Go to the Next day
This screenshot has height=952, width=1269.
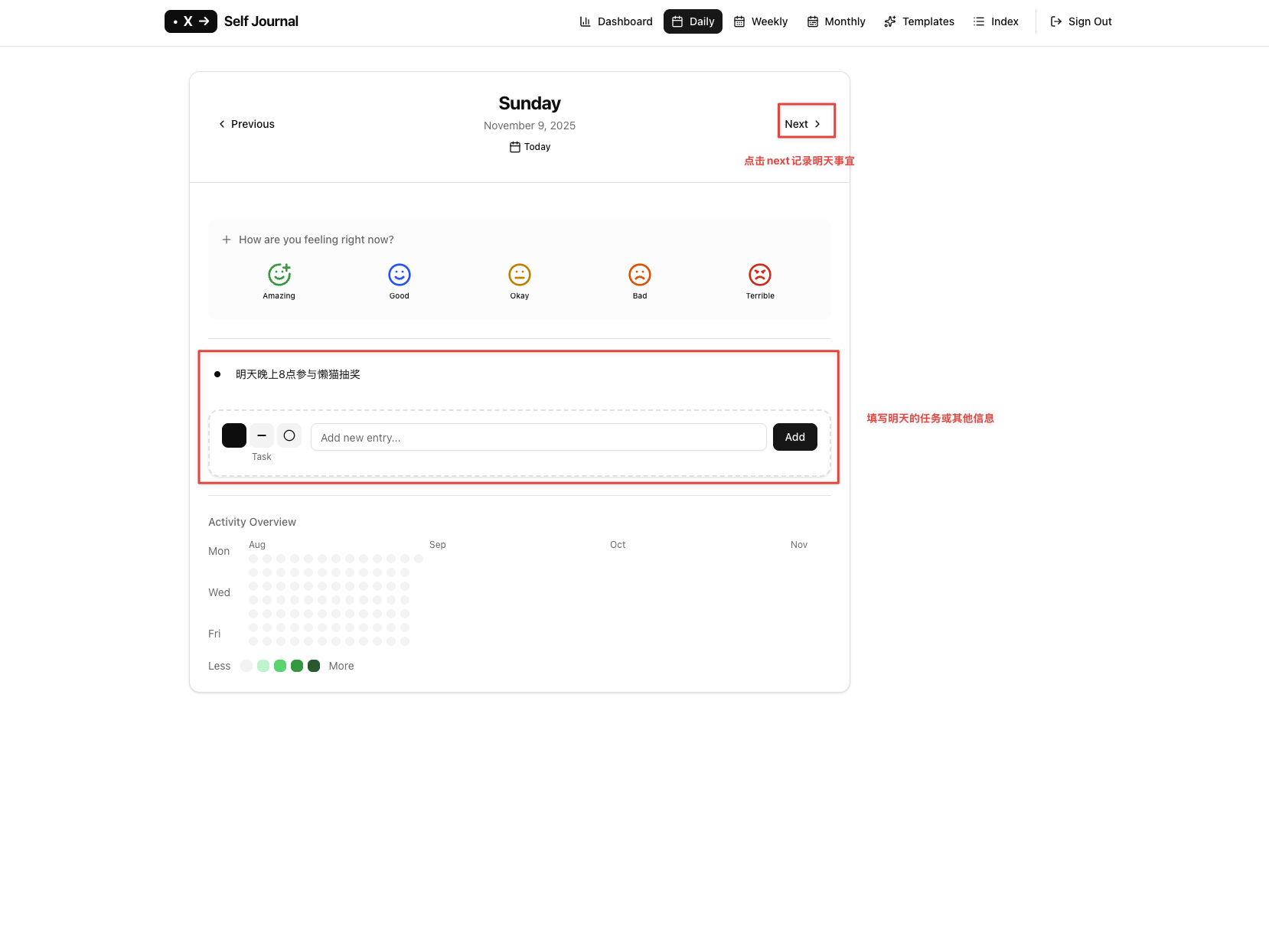pos(803,124)
